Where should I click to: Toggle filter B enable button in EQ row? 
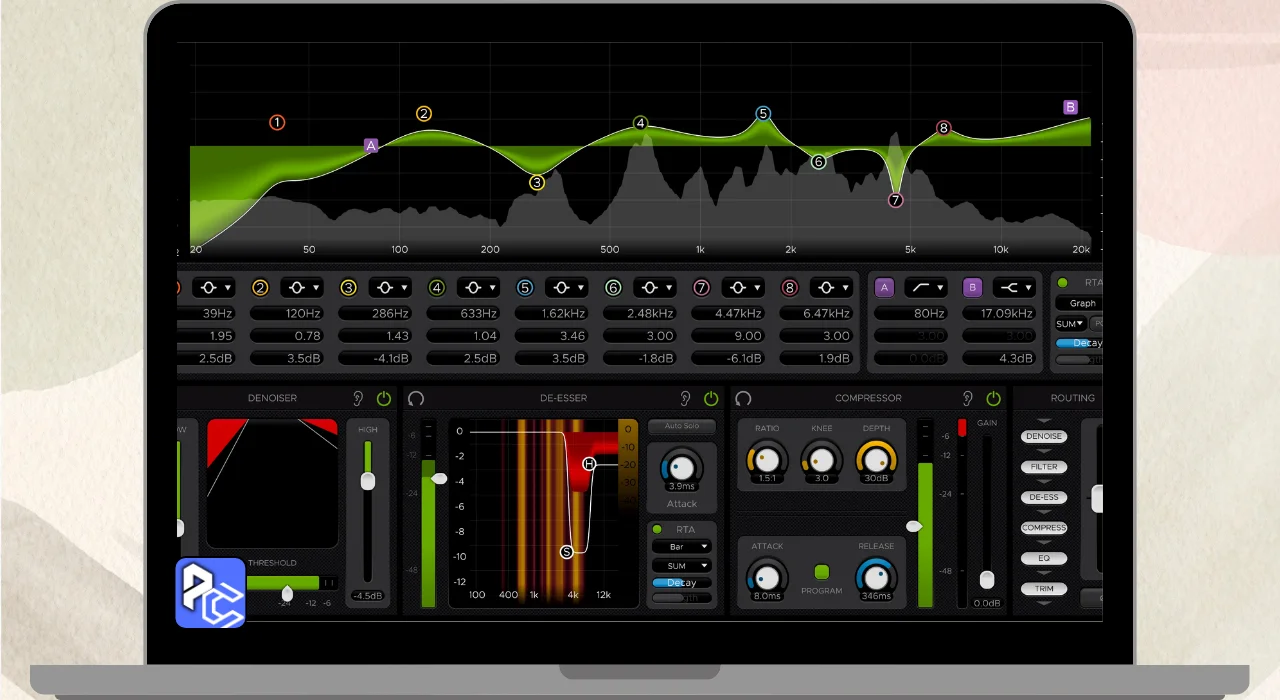(x=972, y=288)
